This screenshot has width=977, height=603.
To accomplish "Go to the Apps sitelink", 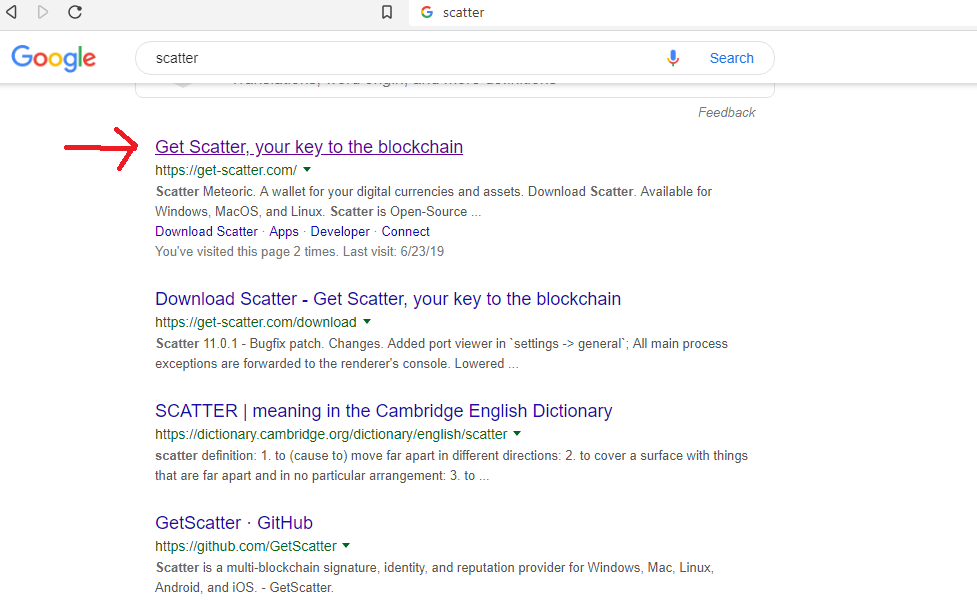I will pos(284,231).
